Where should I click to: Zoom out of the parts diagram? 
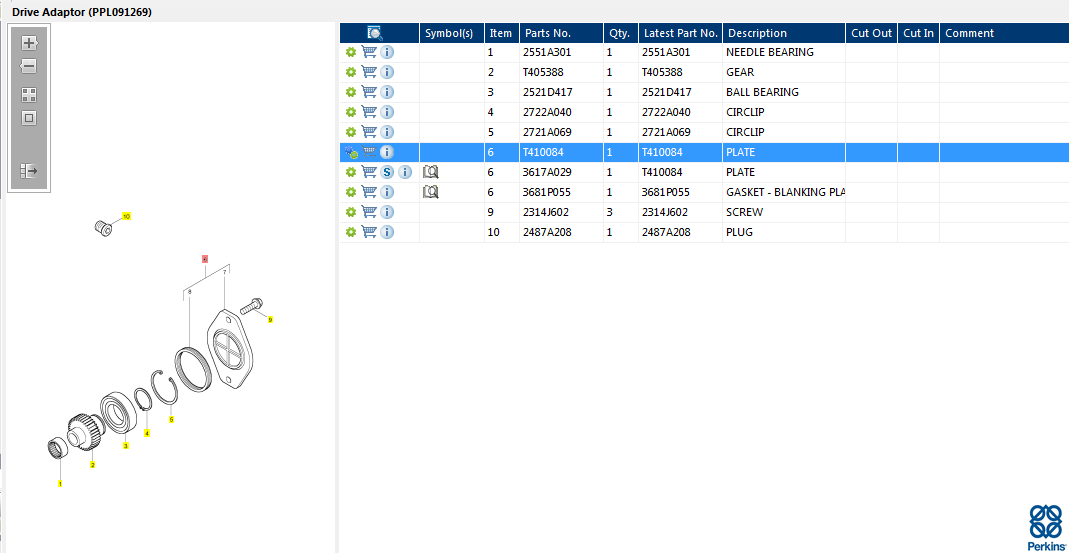click(29, 66)
